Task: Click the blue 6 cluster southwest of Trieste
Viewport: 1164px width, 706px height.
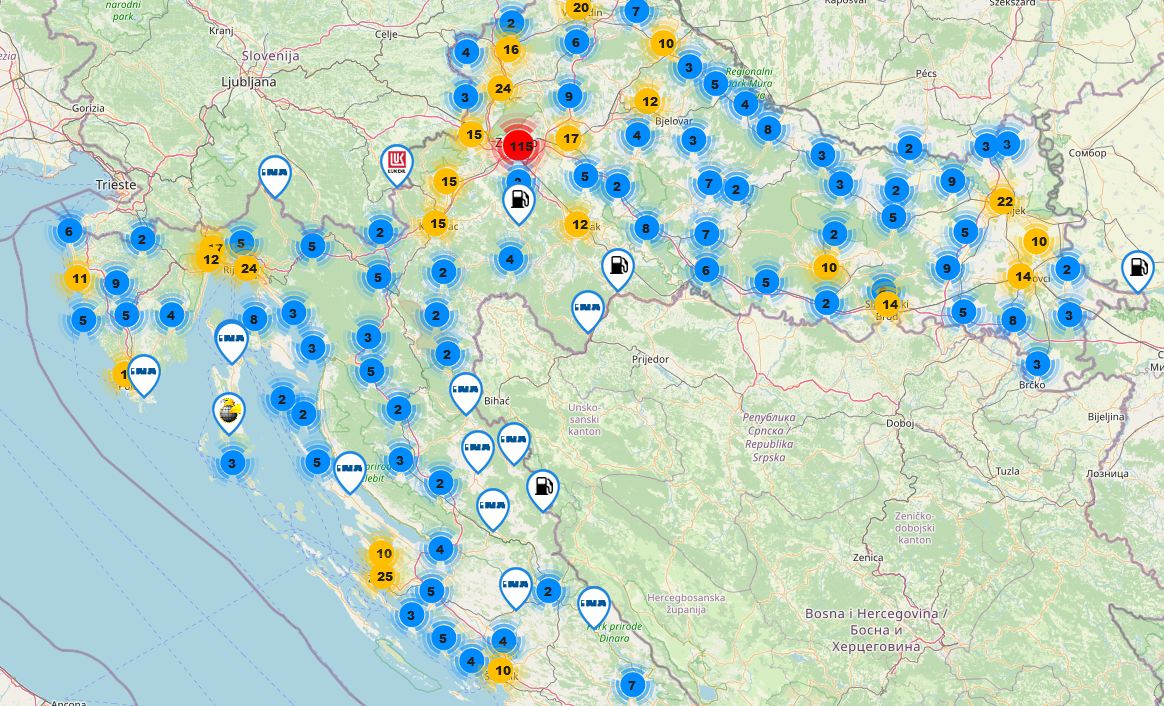Action: (x=68, y=232)
